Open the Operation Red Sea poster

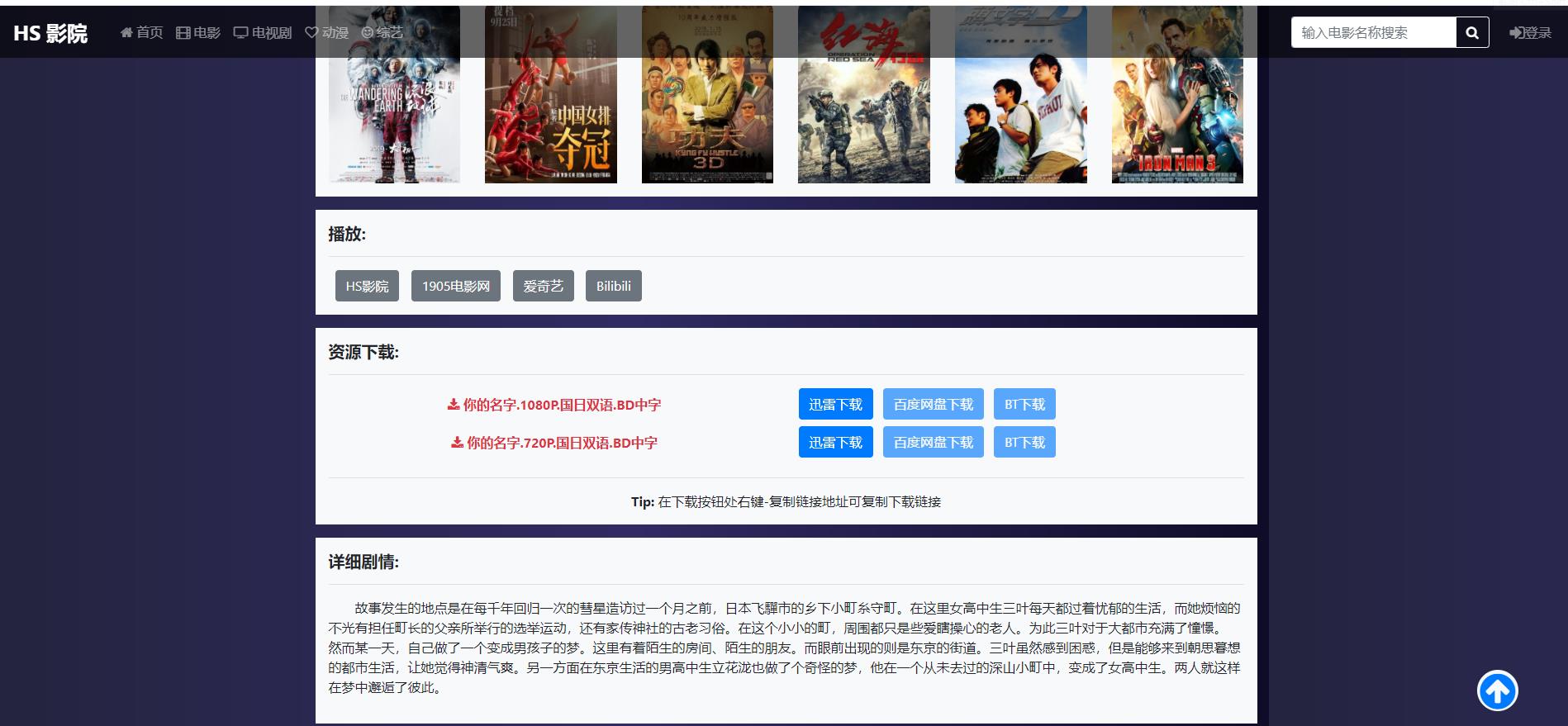pyautogui.click(x=864, y=94)
